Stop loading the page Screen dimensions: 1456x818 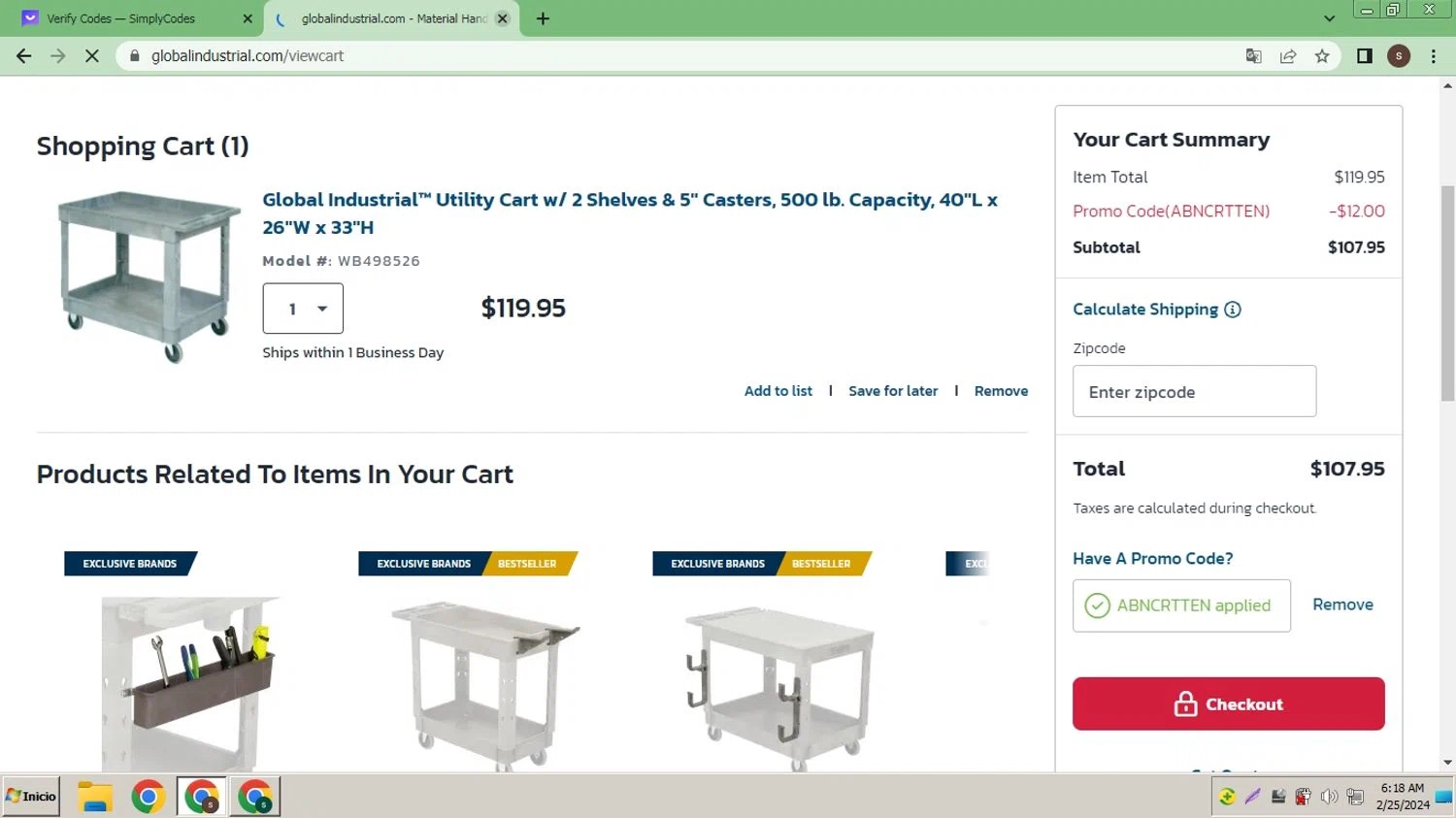click(92, 56)
